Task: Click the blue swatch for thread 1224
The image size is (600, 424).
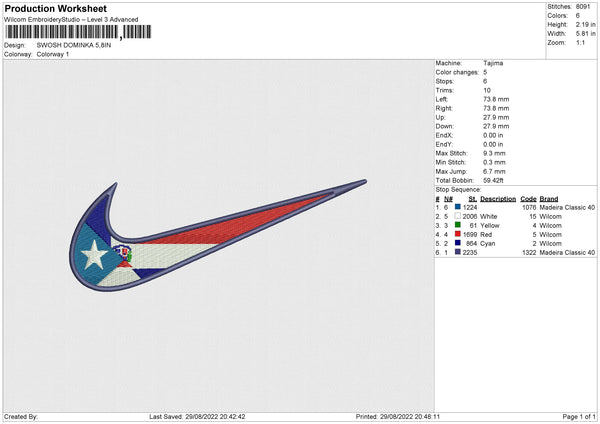Action: 457,207
